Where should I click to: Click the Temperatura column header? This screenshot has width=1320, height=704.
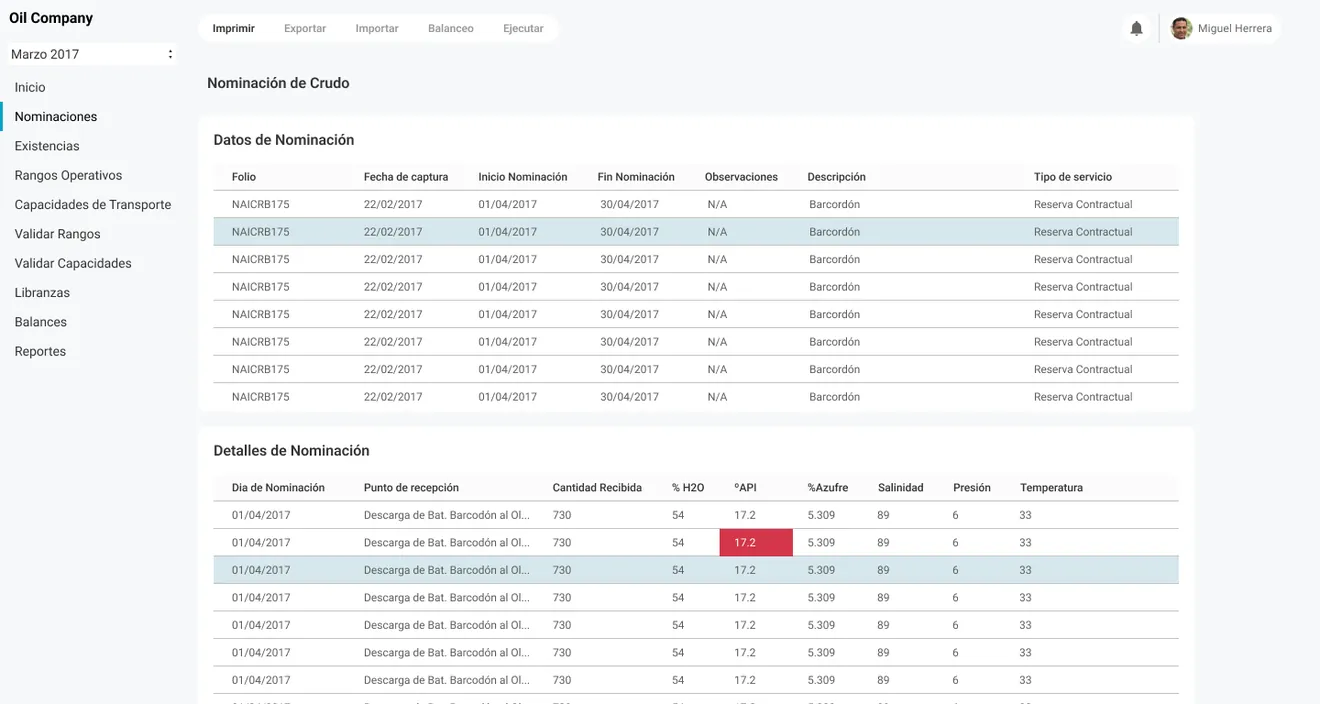coord(1051,488)
